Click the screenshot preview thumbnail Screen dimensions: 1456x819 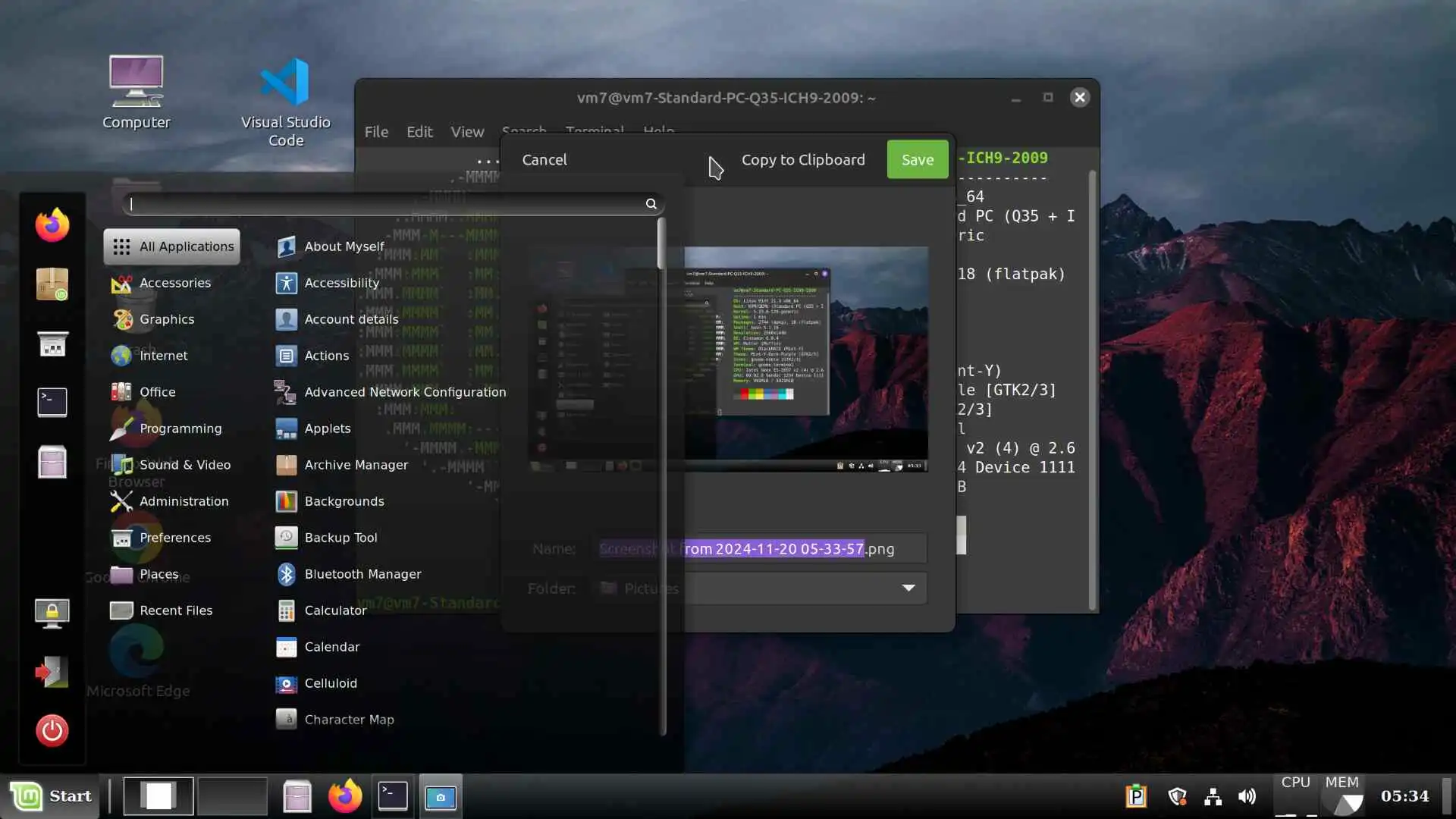coord(805,358)
